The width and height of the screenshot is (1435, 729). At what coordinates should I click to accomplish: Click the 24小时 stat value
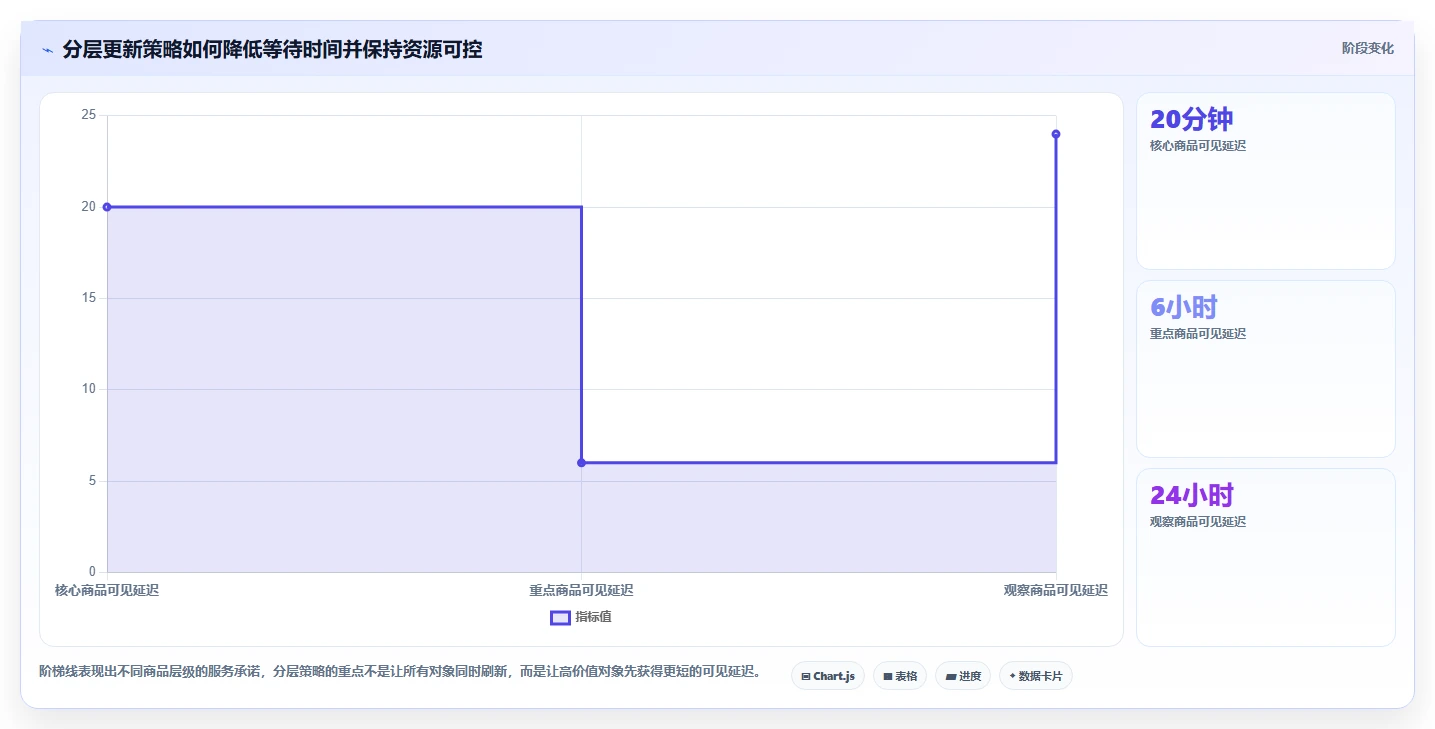click(x=1191, y=495)
